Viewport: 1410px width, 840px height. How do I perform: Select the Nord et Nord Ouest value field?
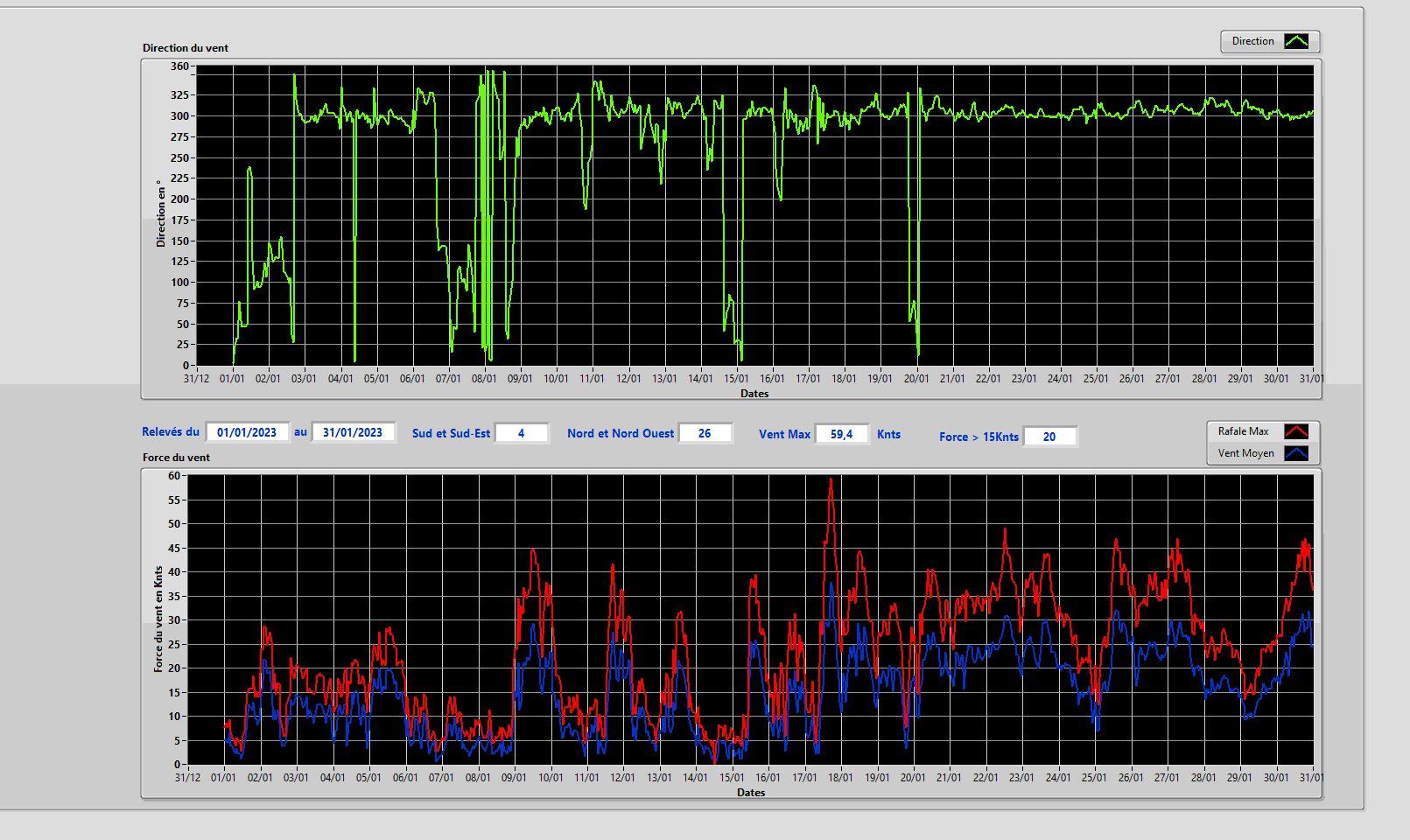705,433
